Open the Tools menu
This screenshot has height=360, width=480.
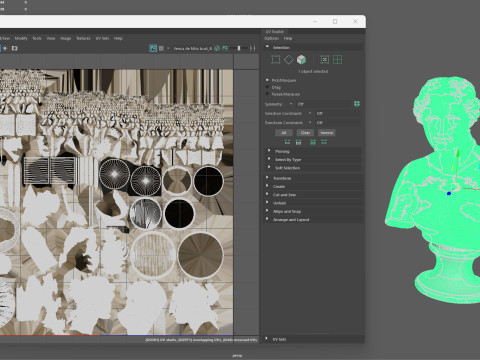pyautogui.click(x=37, y=38)
